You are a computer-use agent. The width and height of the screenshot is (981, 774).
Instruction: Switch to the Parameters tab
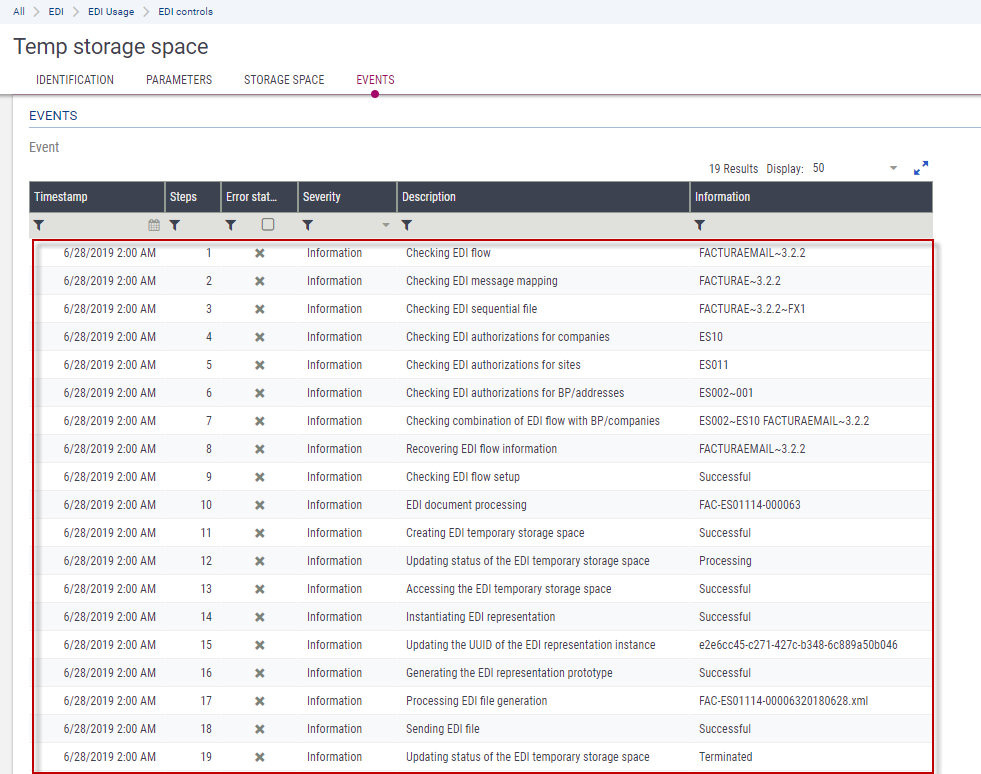(179, 80)
